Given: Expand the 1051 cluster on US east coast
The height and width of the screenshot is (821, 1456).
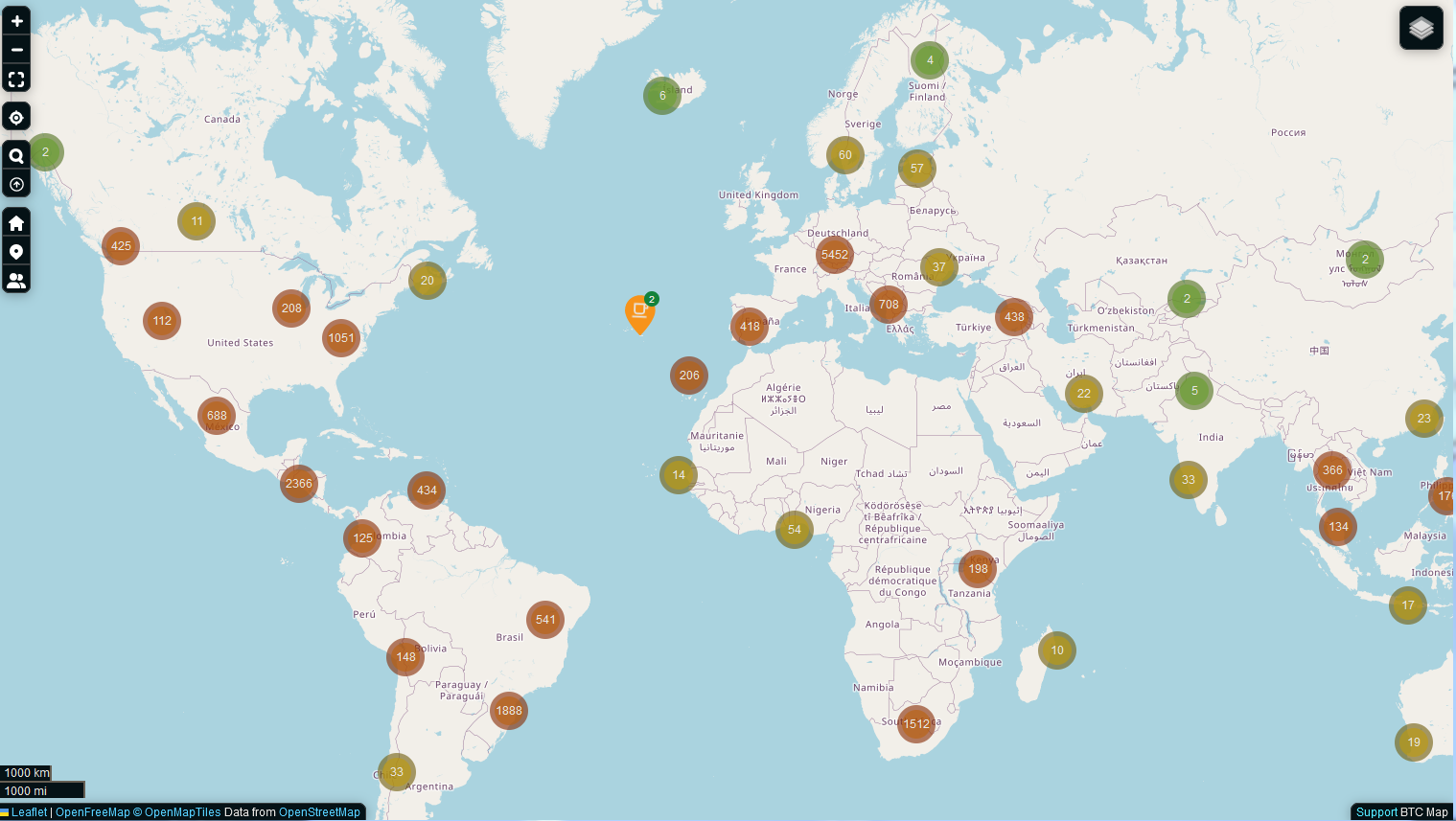Looking at the screenshot, I should coord(341,338).
